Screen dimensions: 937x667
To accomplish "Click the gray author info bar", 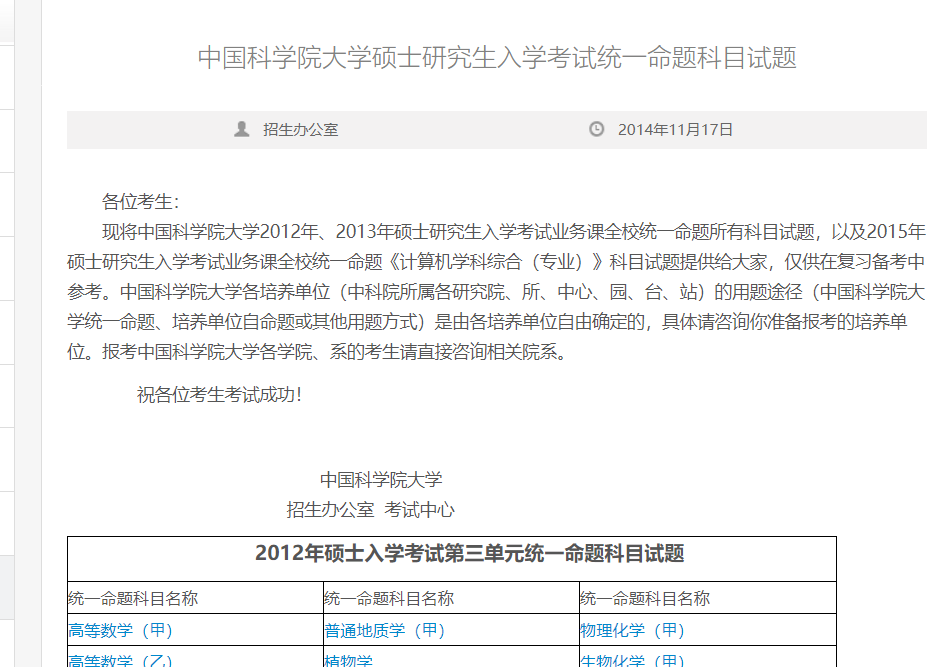I will tap(450, 128).
